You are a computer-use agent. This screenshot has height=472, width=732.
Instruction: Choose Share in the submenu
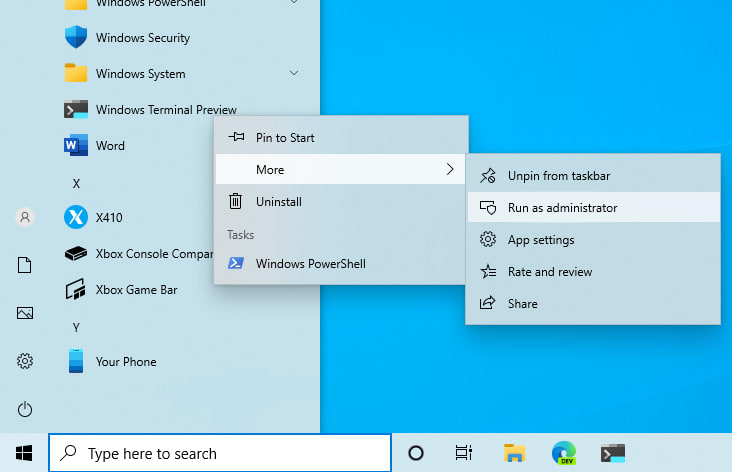[x=593, y=304]
